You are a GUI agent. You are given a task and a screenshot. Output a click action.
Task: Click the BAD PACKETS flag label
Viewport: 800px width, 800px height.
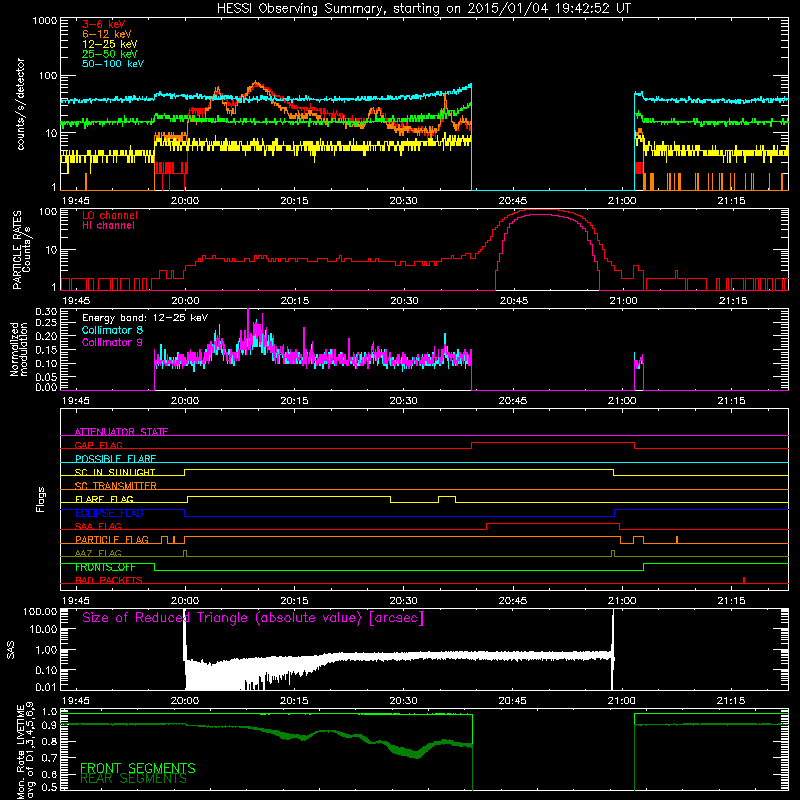coord(109,580)
